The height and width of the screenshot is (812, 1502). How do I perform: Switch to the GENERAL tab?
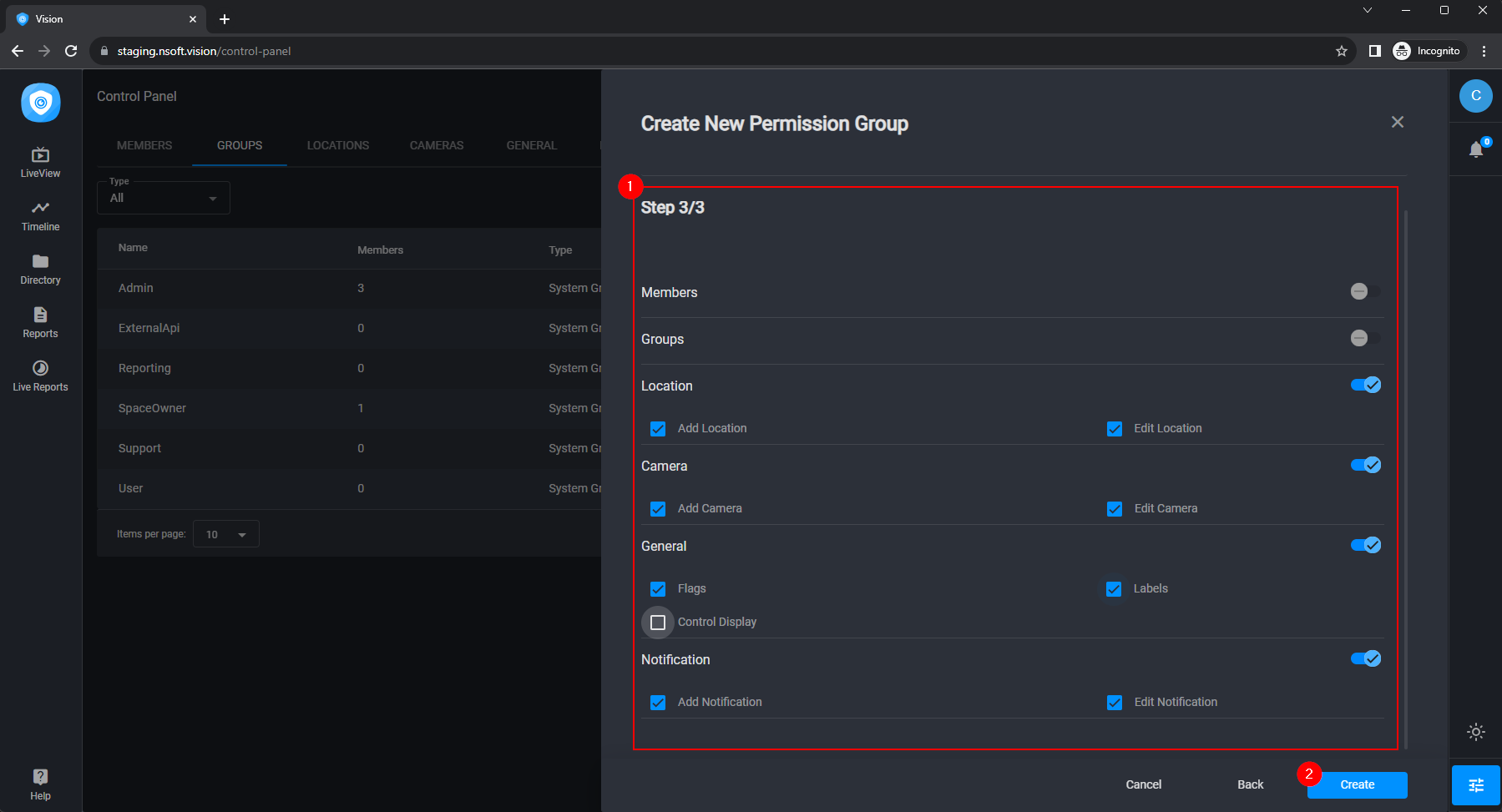[532, 145]
